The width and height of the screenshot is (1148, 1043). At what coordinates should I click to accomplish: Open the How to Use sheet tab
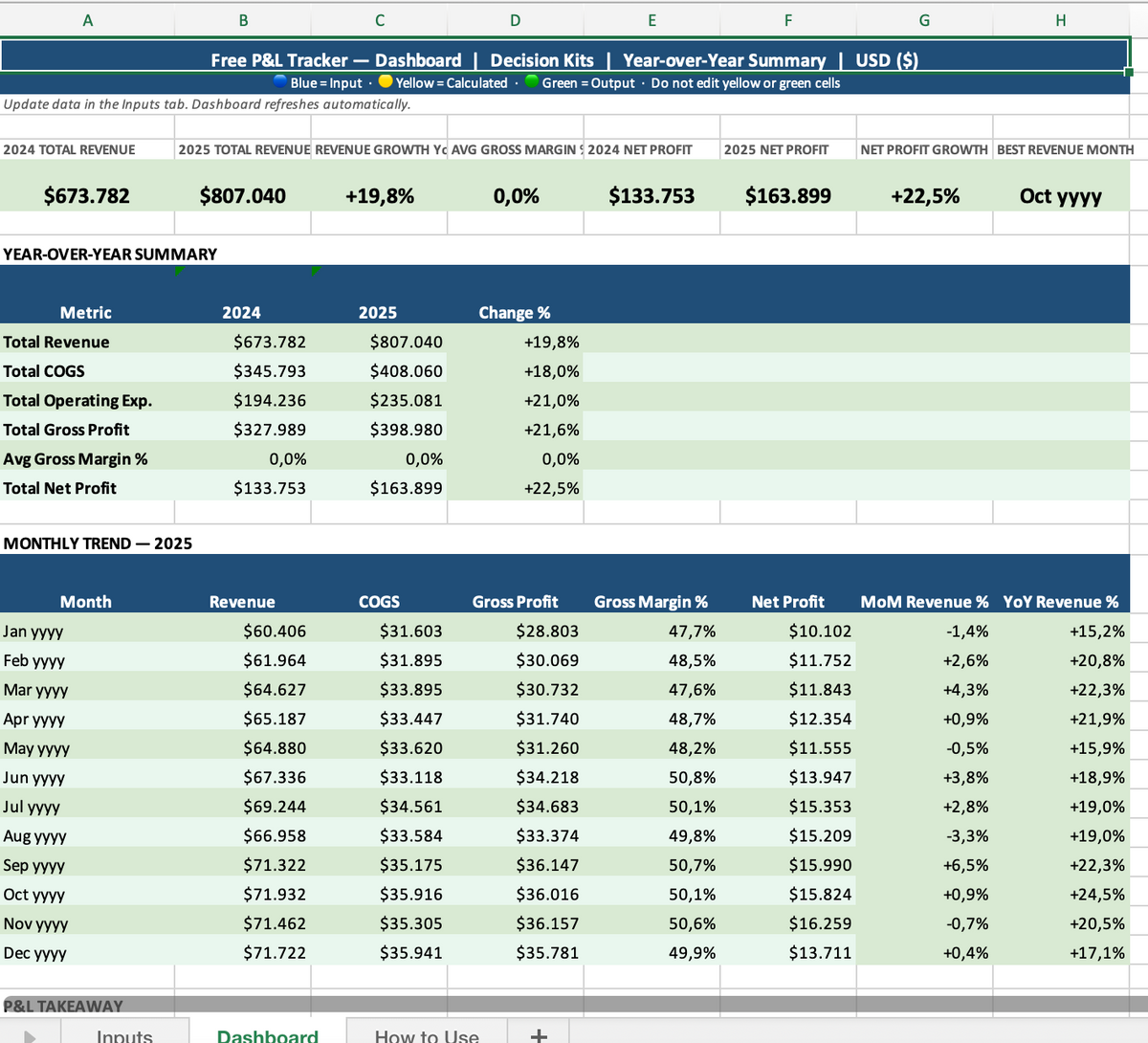click(x=427, y=1035)
